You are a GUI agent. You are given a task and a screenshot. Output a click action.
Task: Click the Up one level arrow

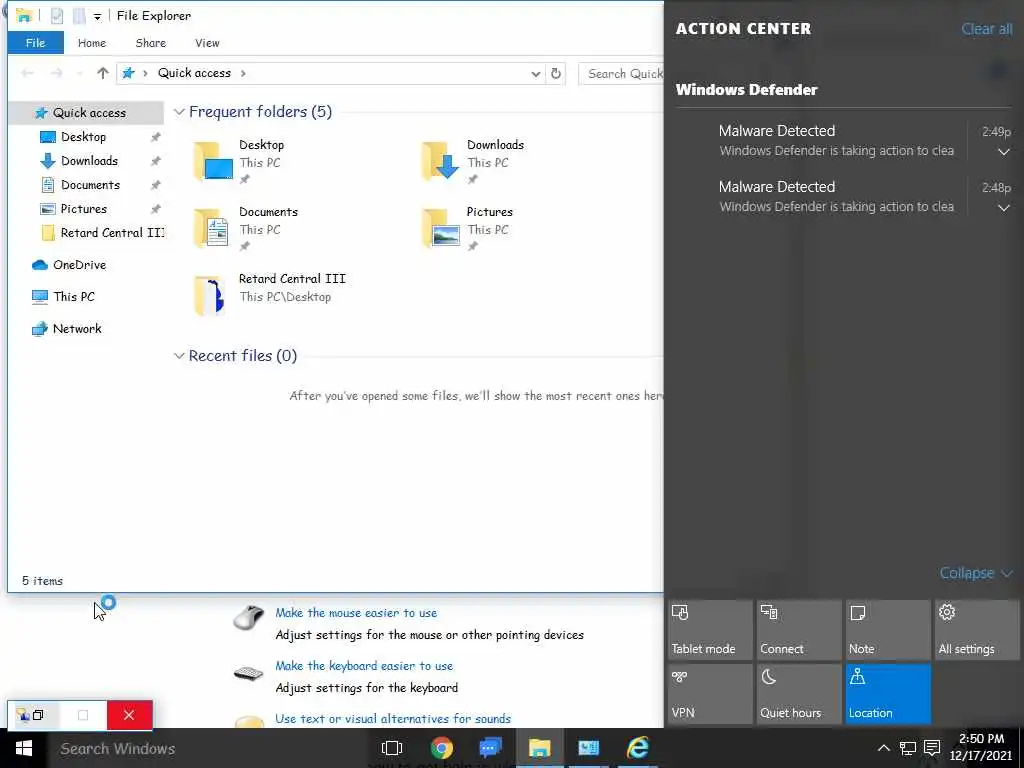103,73
